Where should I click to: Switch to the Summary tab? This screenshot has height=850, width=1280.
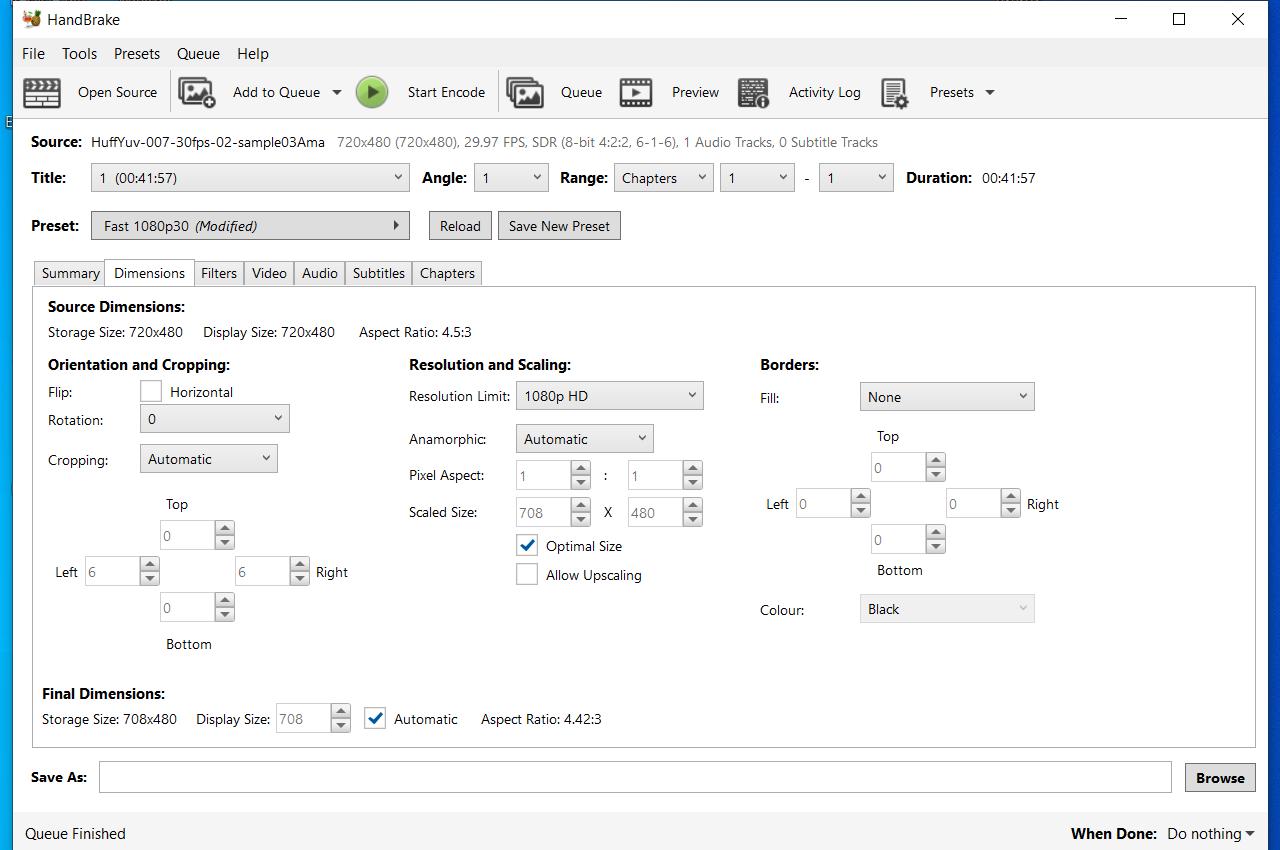pyautogui.click(x=70, y=273)
